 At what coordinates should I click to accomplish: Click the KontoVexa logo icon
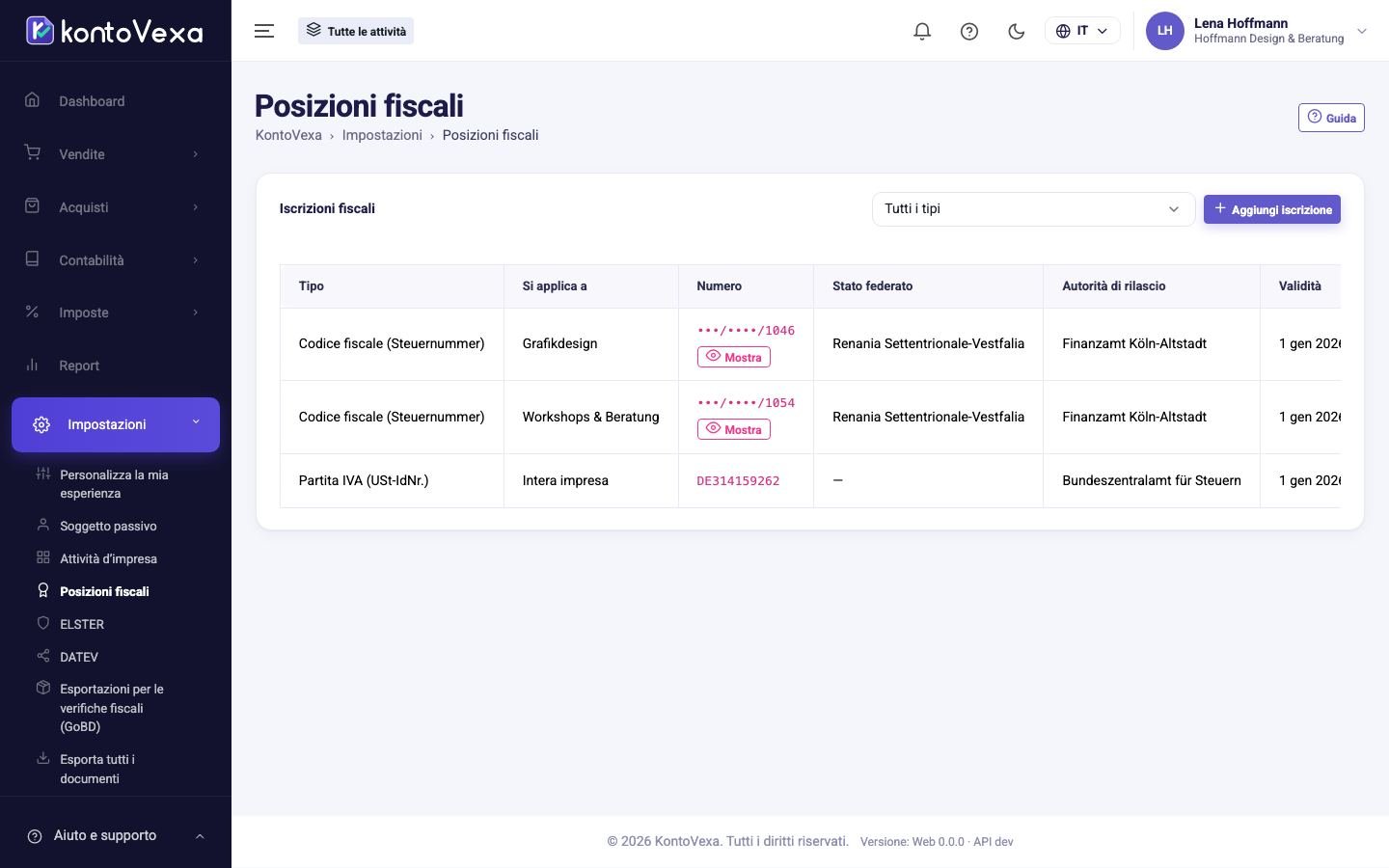click(x=40, y=31)
